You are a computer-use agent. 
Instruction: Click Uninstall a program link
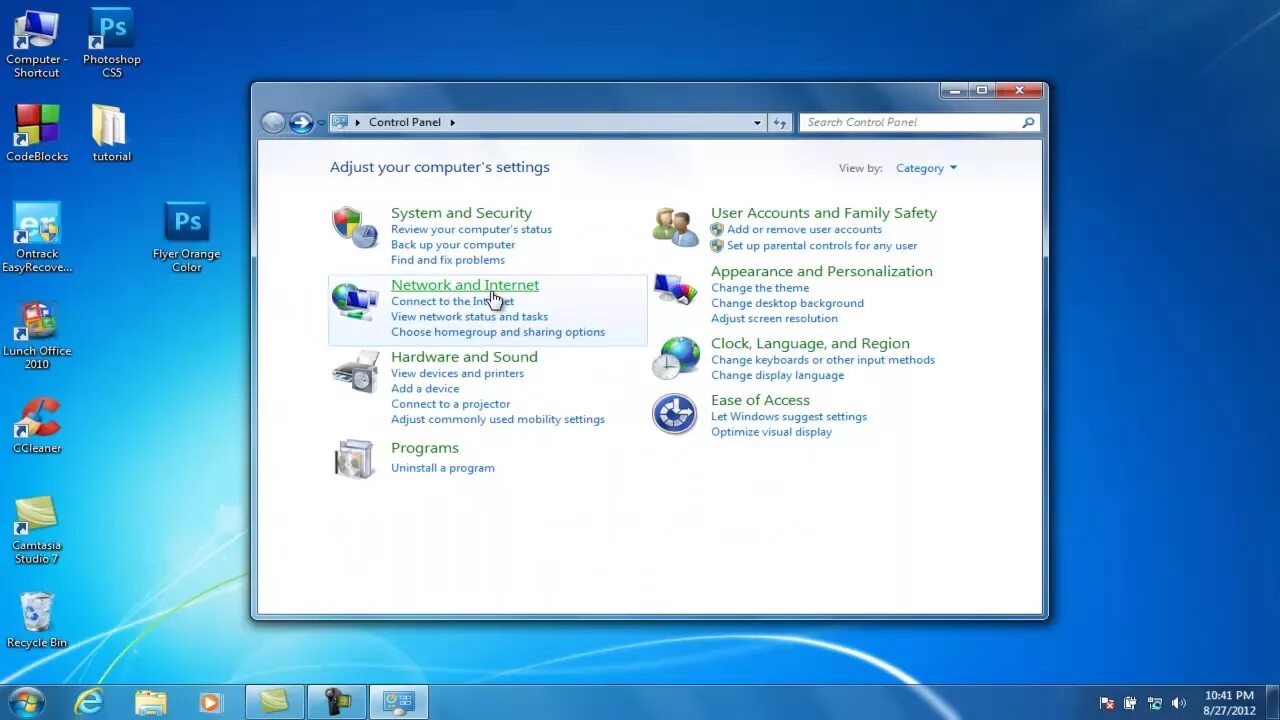pos(443,468)
